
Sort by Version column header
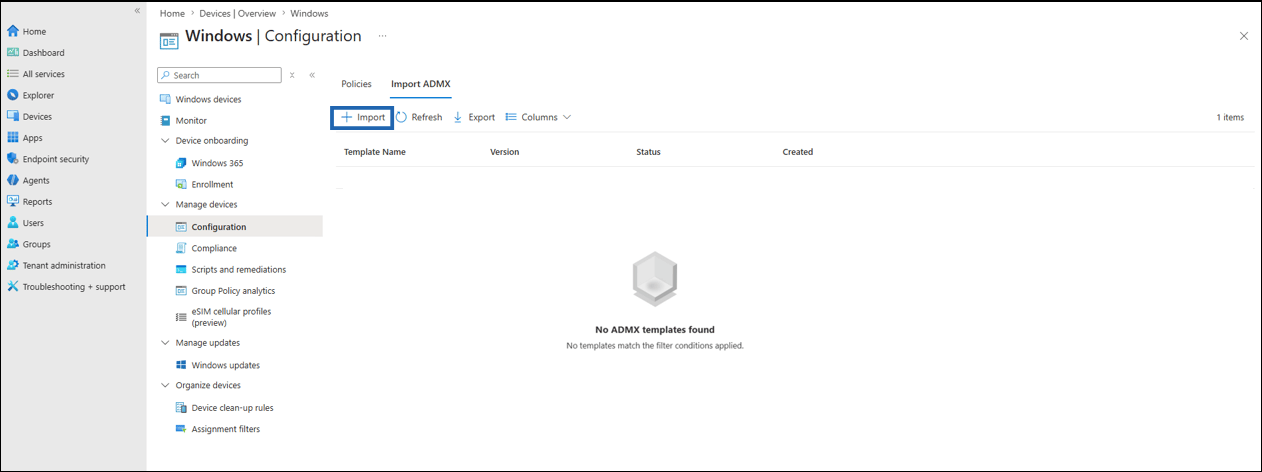pos(504,152)
